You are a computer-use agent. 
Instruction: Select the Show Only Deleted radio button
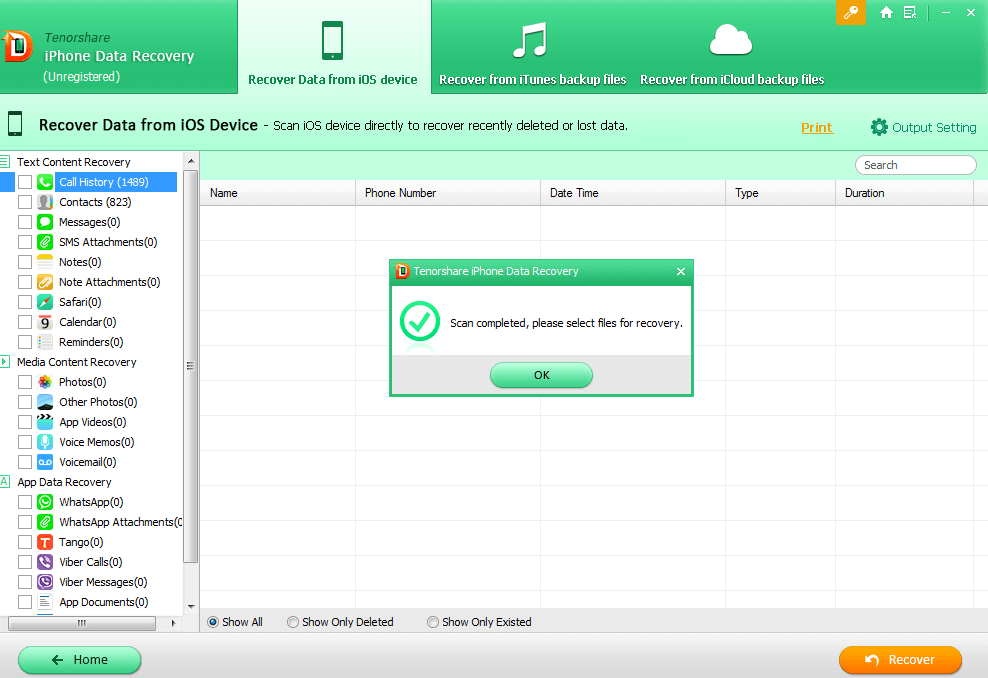pos(292,622)
